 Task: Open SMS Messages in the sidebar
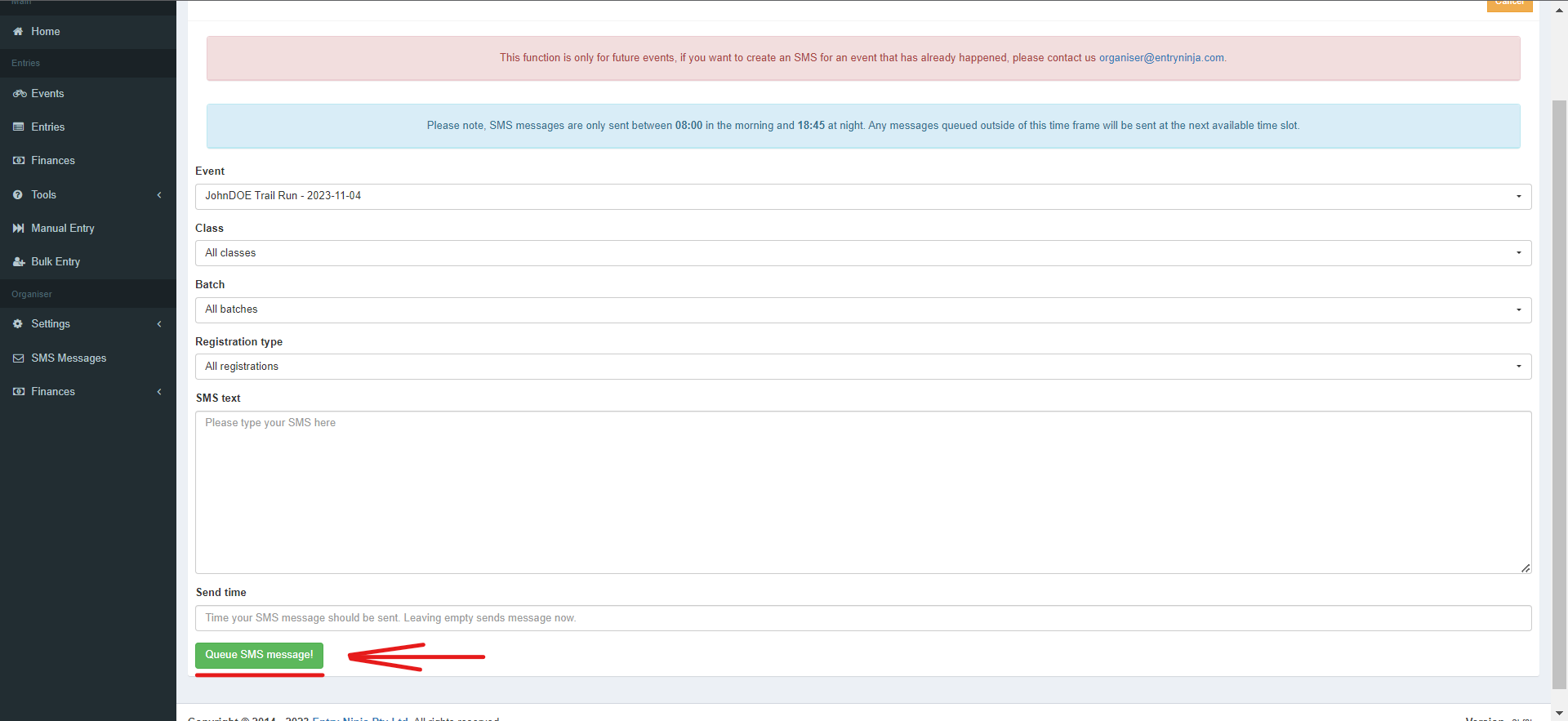88,358
